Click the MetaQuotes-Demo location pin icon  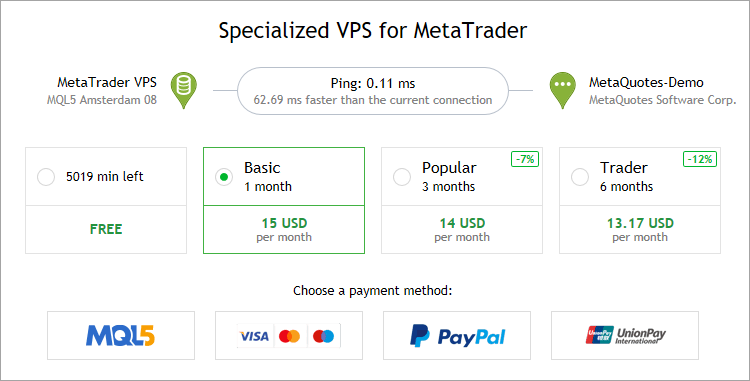(x=562, y=90)
